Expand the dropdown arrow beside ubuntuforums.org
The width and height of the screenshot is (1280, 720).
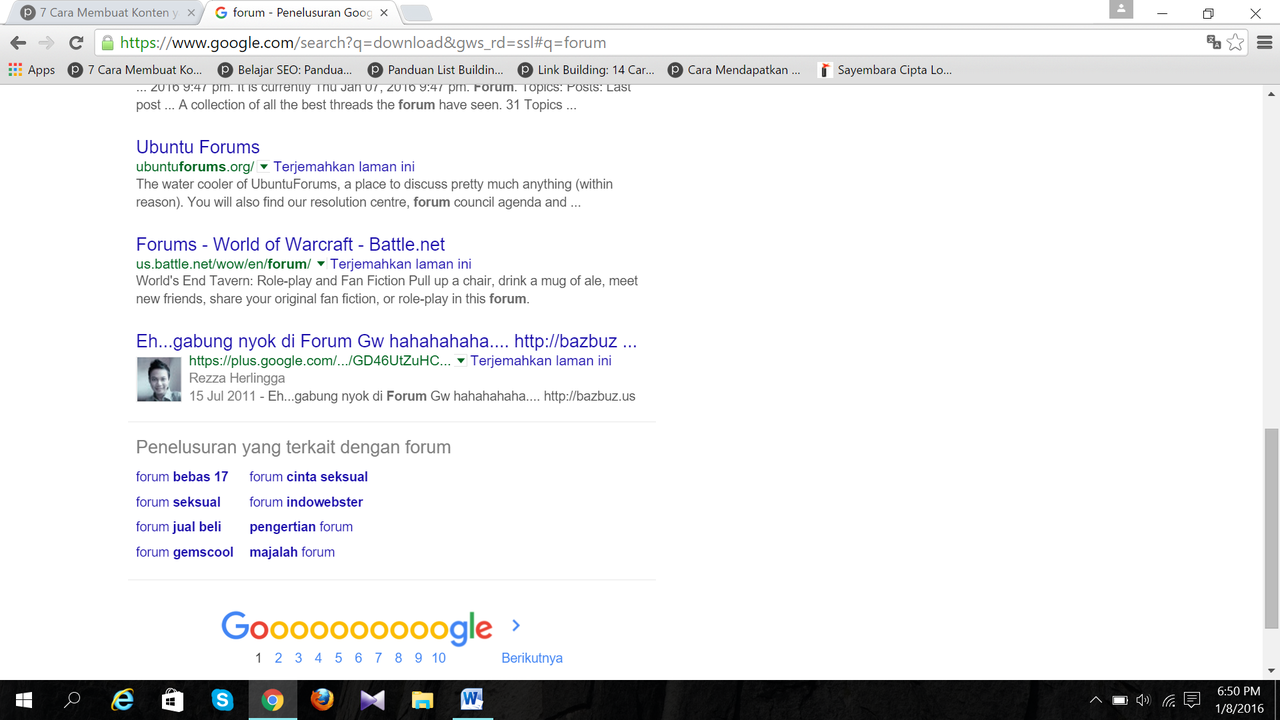(264, 167)
